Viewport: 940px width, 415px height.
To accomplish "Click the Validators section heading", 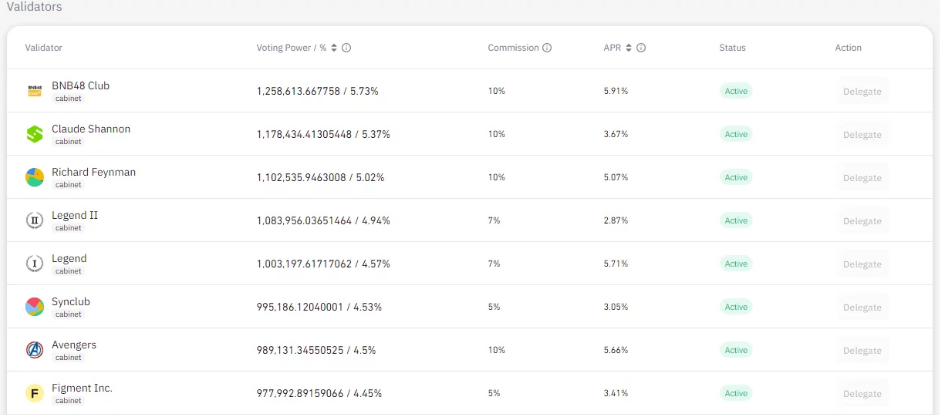I will tap(34, 7).
